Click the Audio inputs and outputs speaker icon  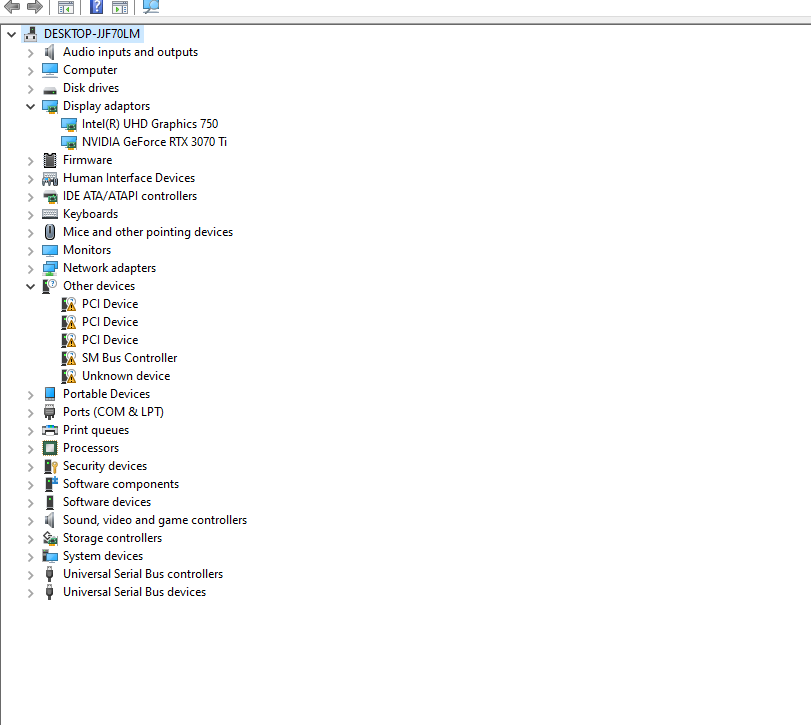(50, 52)
